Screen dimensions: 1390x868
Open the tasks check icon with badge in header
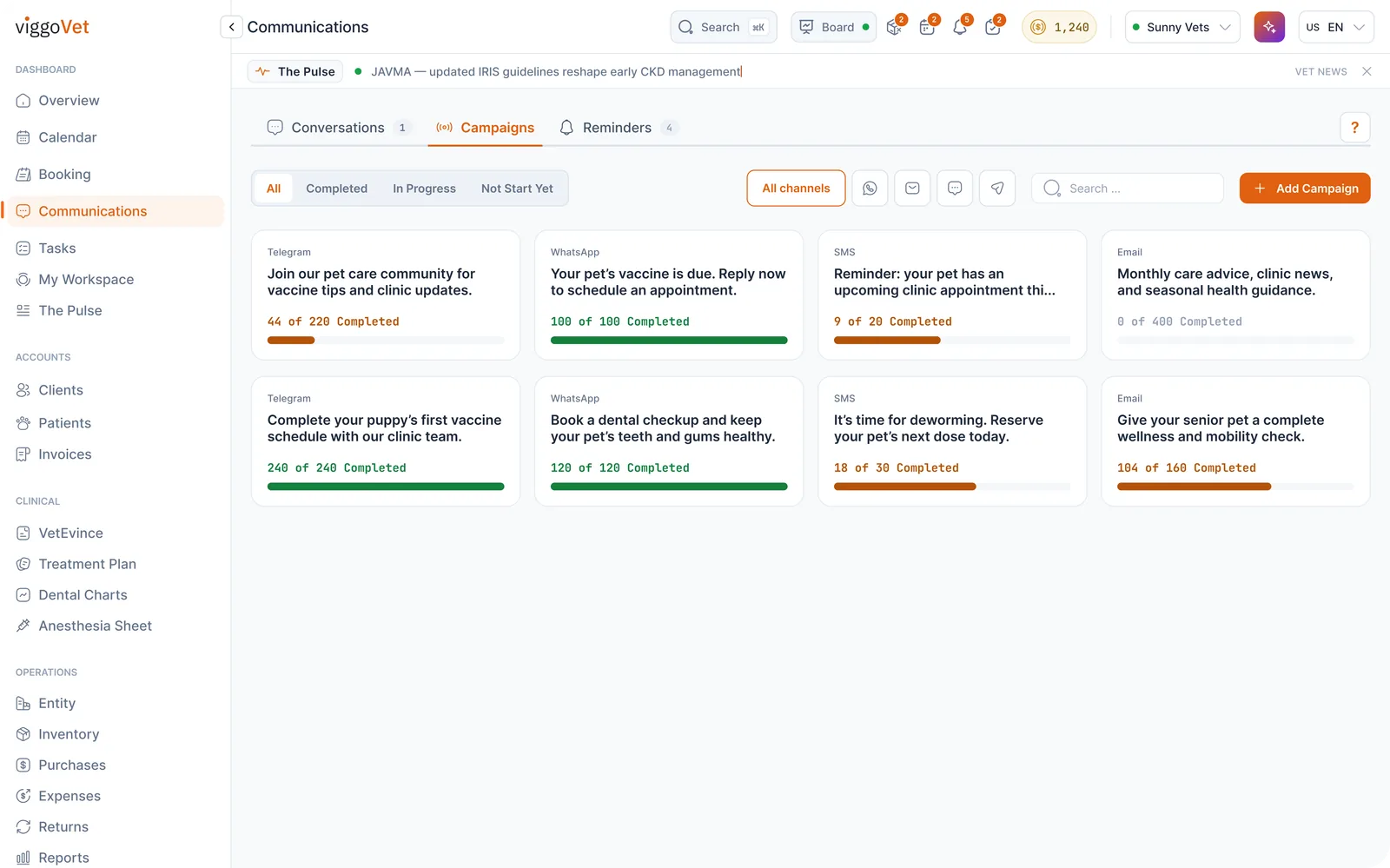pos(993,27)
